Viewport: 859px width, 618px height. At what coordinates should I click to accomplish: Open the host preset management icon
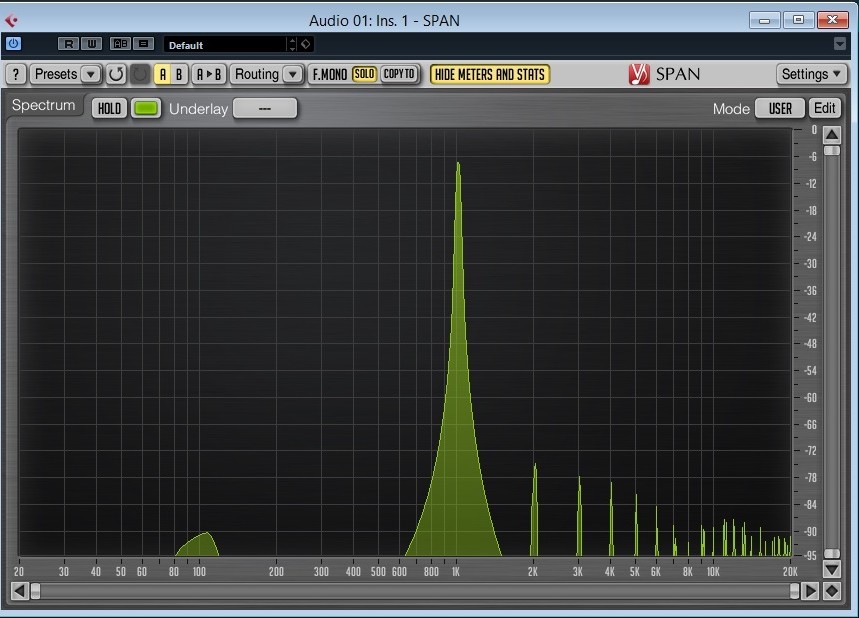(x=144, y=44)
